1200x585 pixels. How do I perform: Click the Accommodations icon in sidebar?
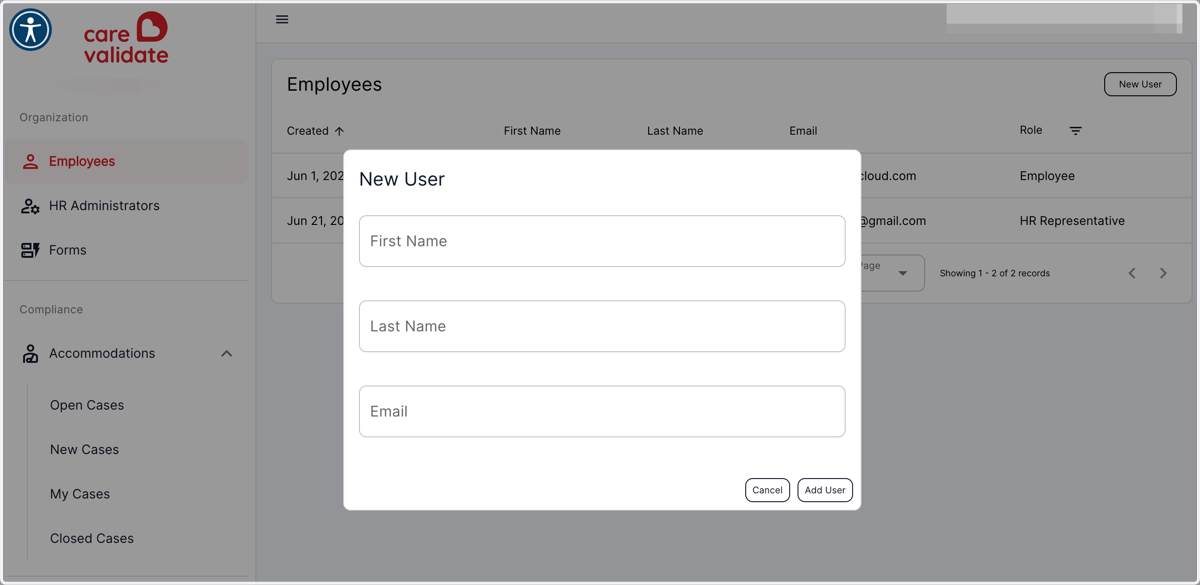click(30, 353)
